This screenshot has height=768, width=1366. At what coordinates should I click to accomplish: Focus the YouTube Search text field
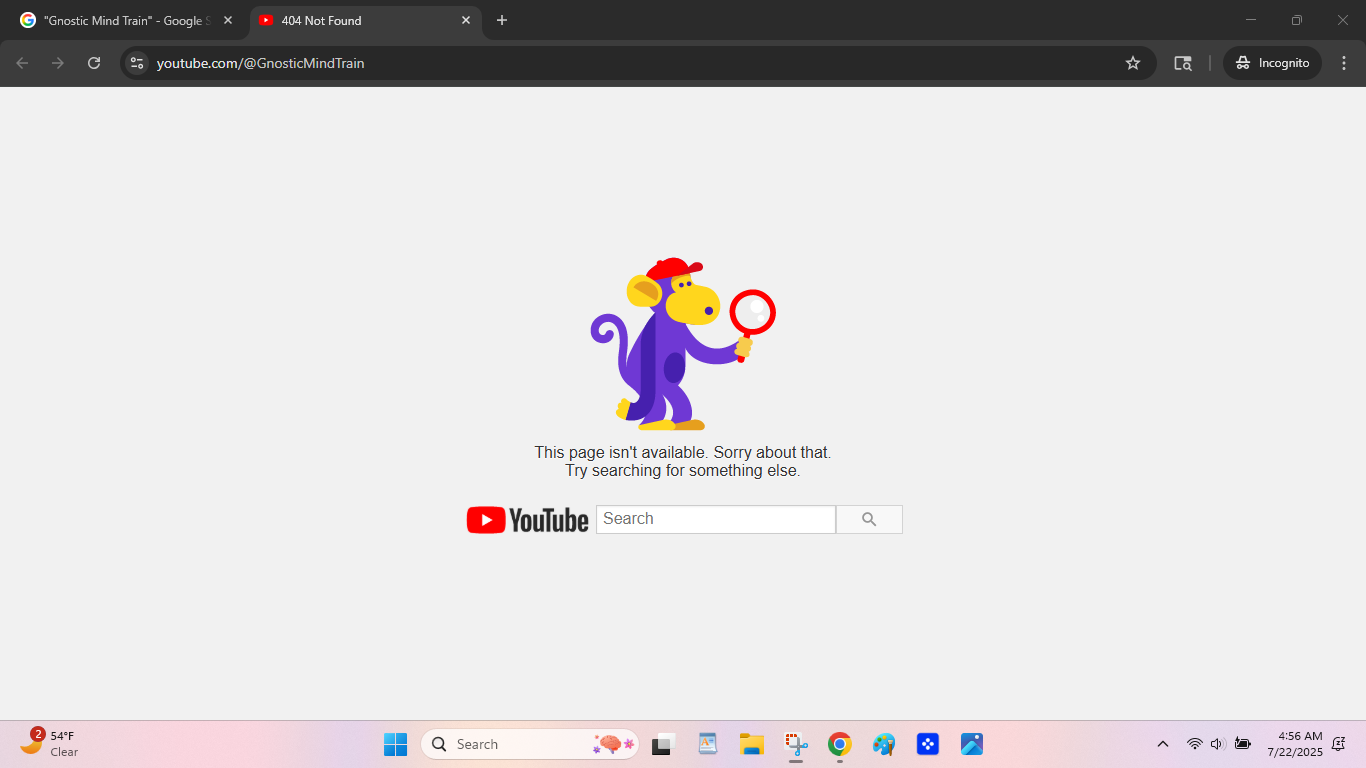(x=716, y=519)
